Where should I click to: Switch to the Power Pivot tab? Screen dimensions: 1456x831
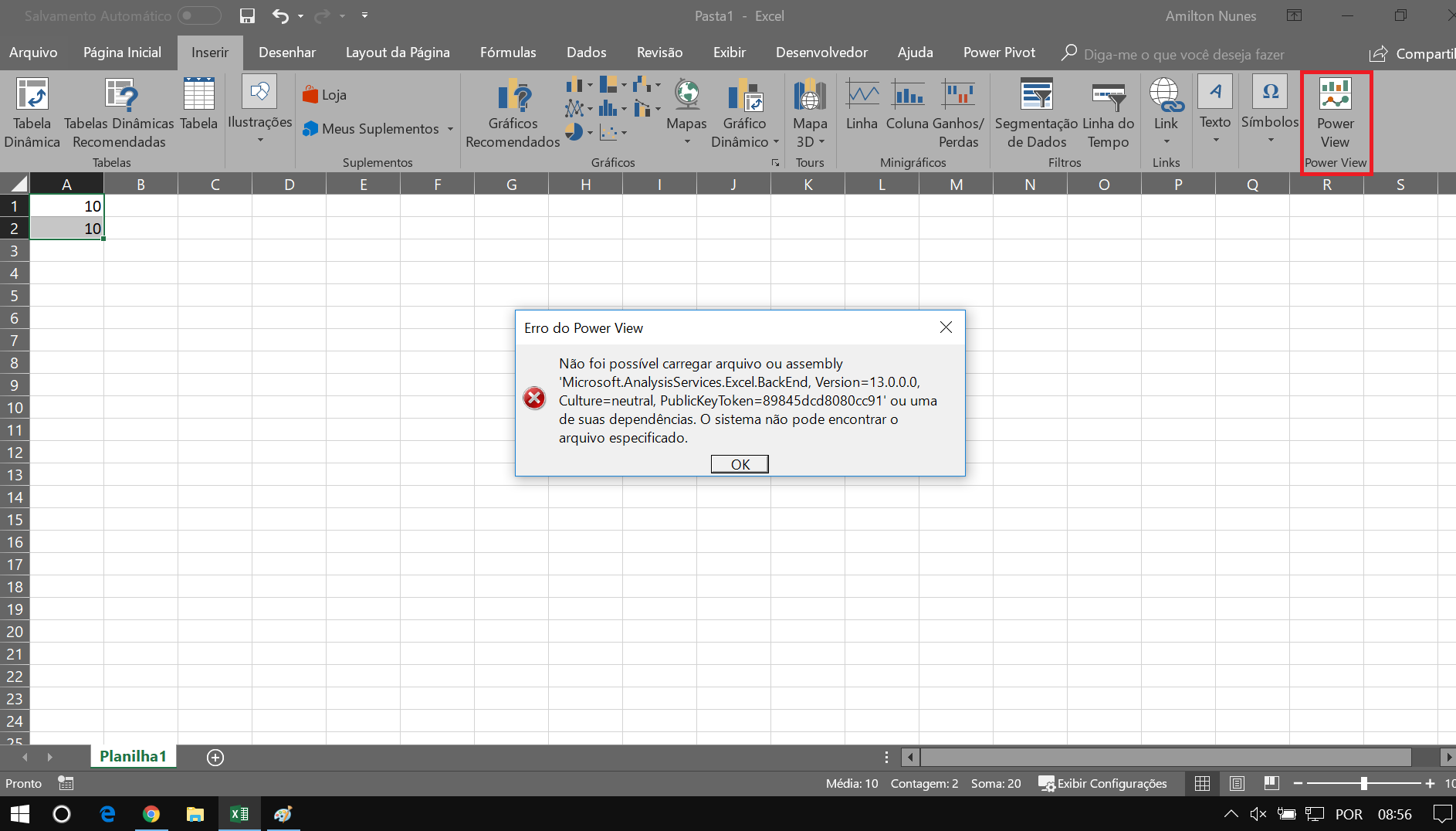point(999,53)
